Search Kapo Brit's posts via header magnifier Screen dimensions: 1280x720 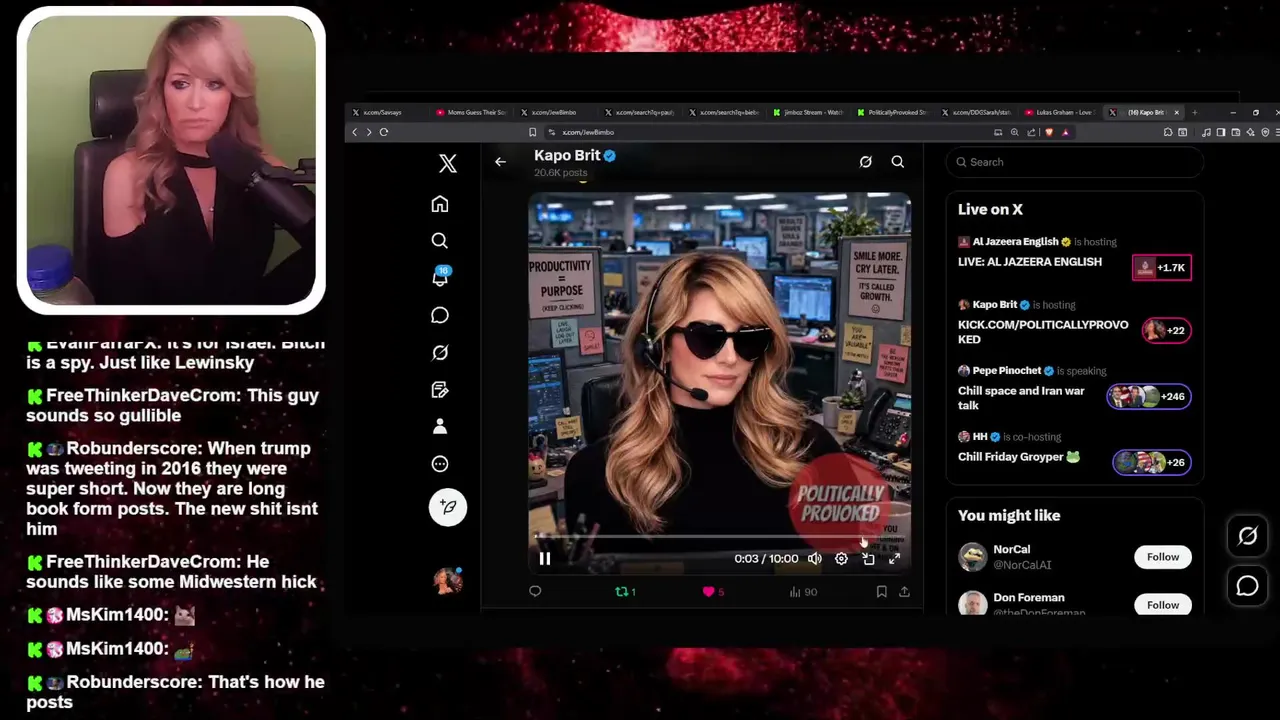coord(898,162)
